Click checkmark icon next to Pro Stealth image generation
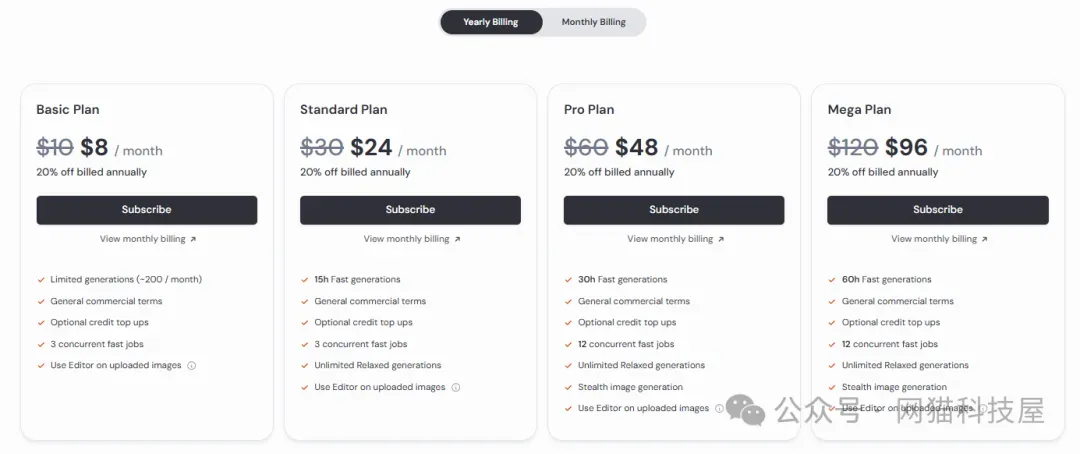Image resolution: width=1080 pixels, height=454 pixels. click(569, 387)
